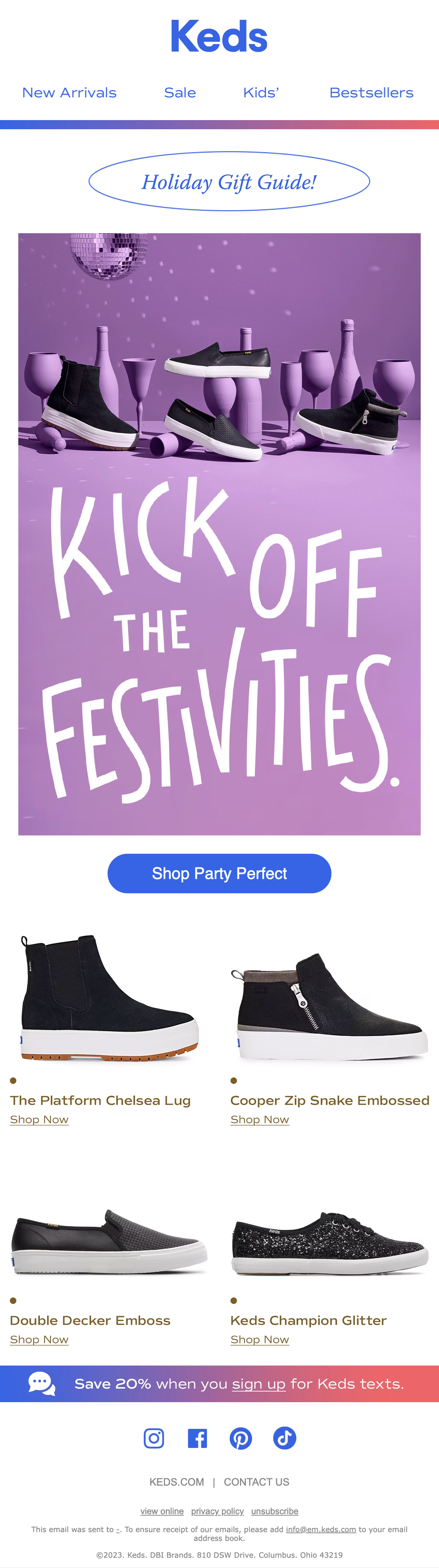Click the Holiday Gift Guide oval button
This screenshot has width=439, height=1568.
229,181
